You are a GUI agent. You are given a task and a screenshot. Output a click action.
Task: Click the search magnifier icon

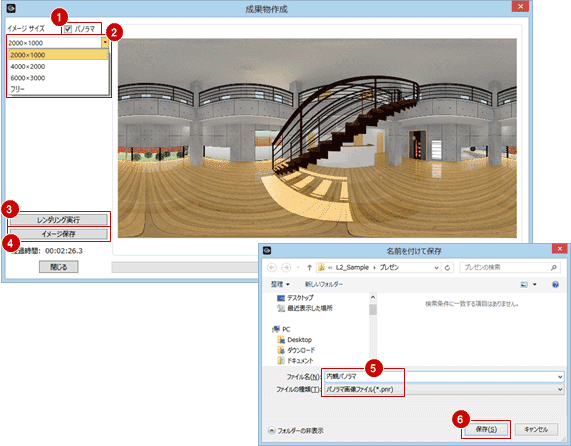(x=554, y=268)
